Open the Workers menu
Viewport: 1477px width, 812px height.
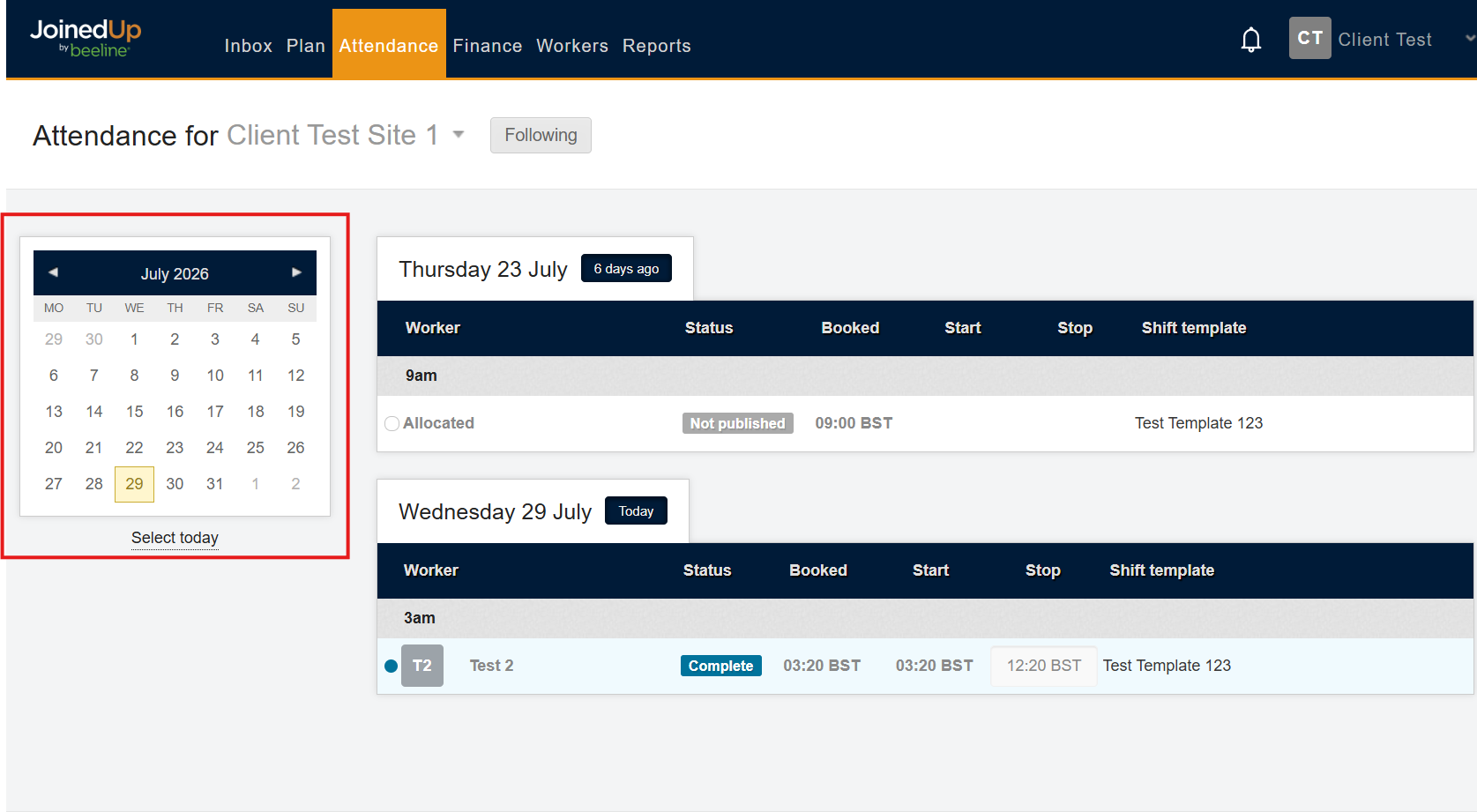(572, 46)
